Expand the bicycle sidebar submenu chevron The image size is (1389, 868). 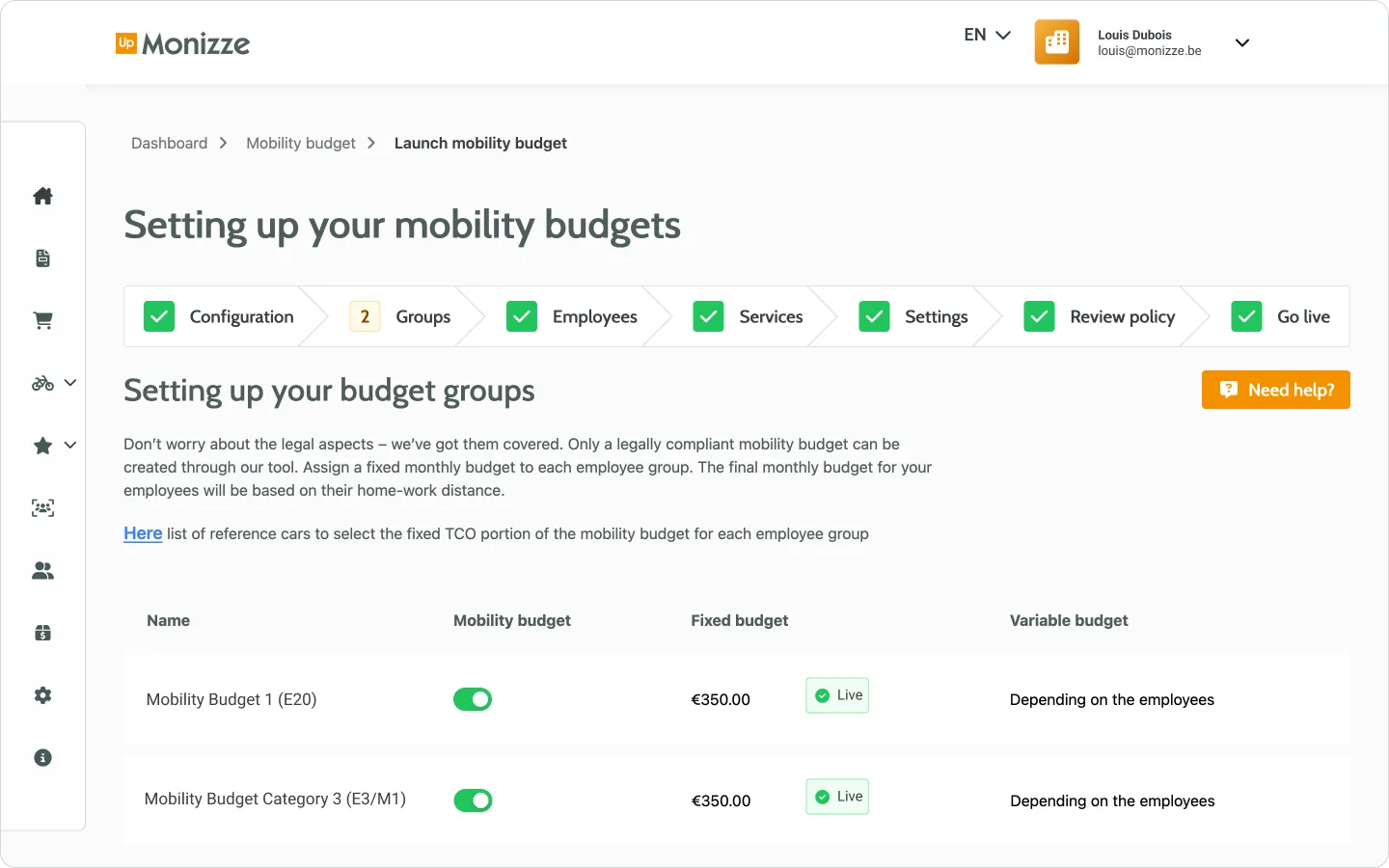[x=69, y=383]
